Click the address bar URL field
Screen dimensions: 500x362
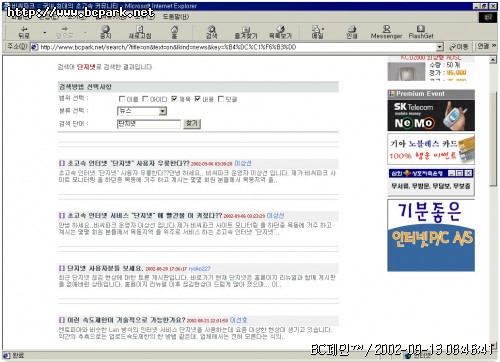coord(238,47)
